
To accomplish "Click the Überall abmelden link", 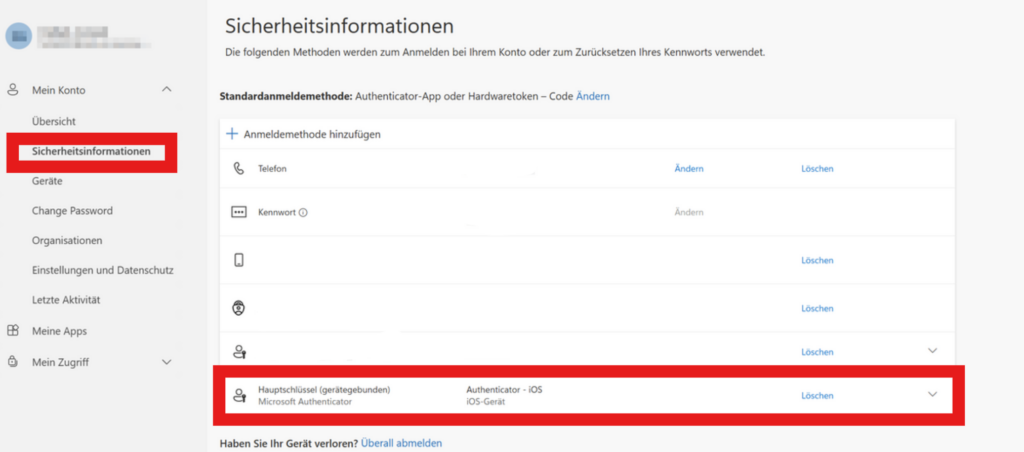I will click(x=401, y=442).
